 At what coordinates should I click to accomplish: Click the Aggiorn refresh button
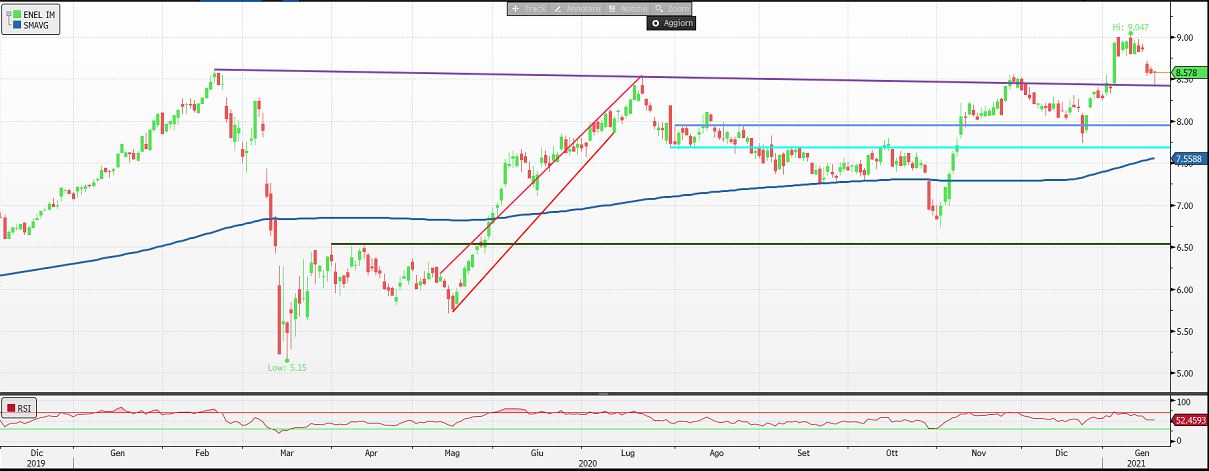[x=671, y=23]
